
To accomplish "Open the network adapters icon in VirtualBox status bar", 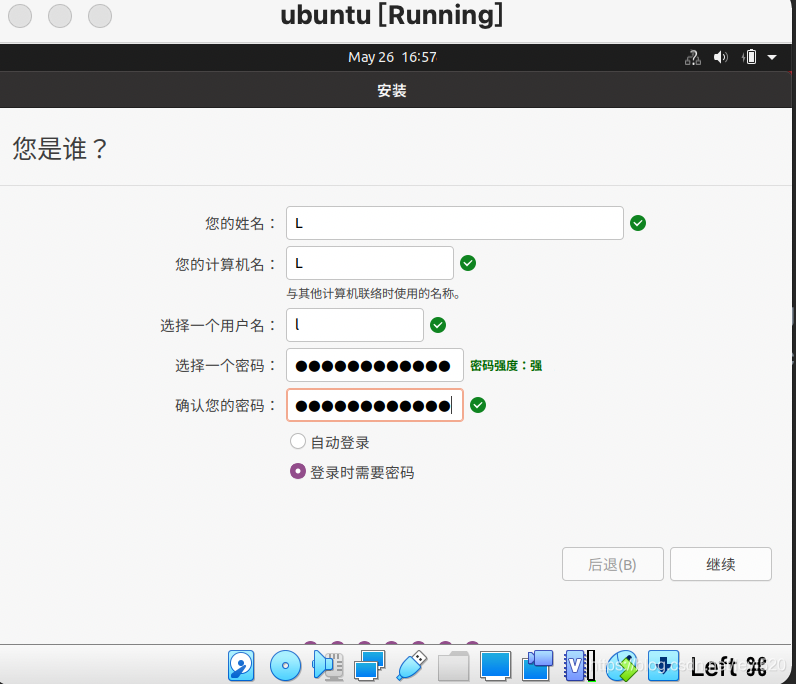I will pos(370,665).
